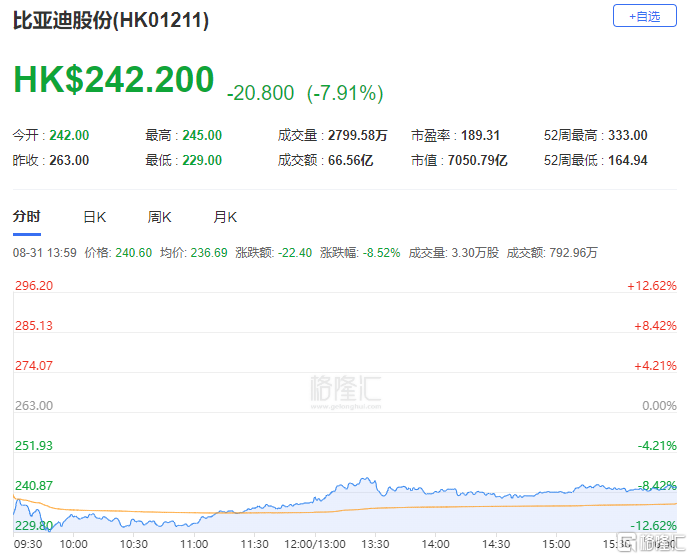Image resolution: width=692 pixels, height=559 pixels.
Task: Click the 市值 7050.79亿 market cap value
Action: pyautogui.click(x=478, y=160)
